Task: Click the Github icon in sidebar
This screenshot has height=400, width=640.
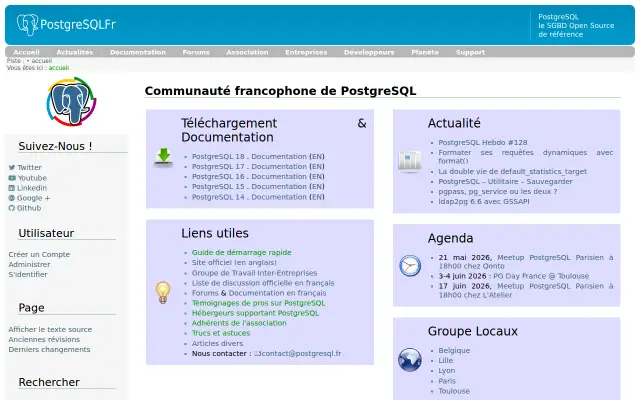Action: pyautogui.click(x=11, y=208)
